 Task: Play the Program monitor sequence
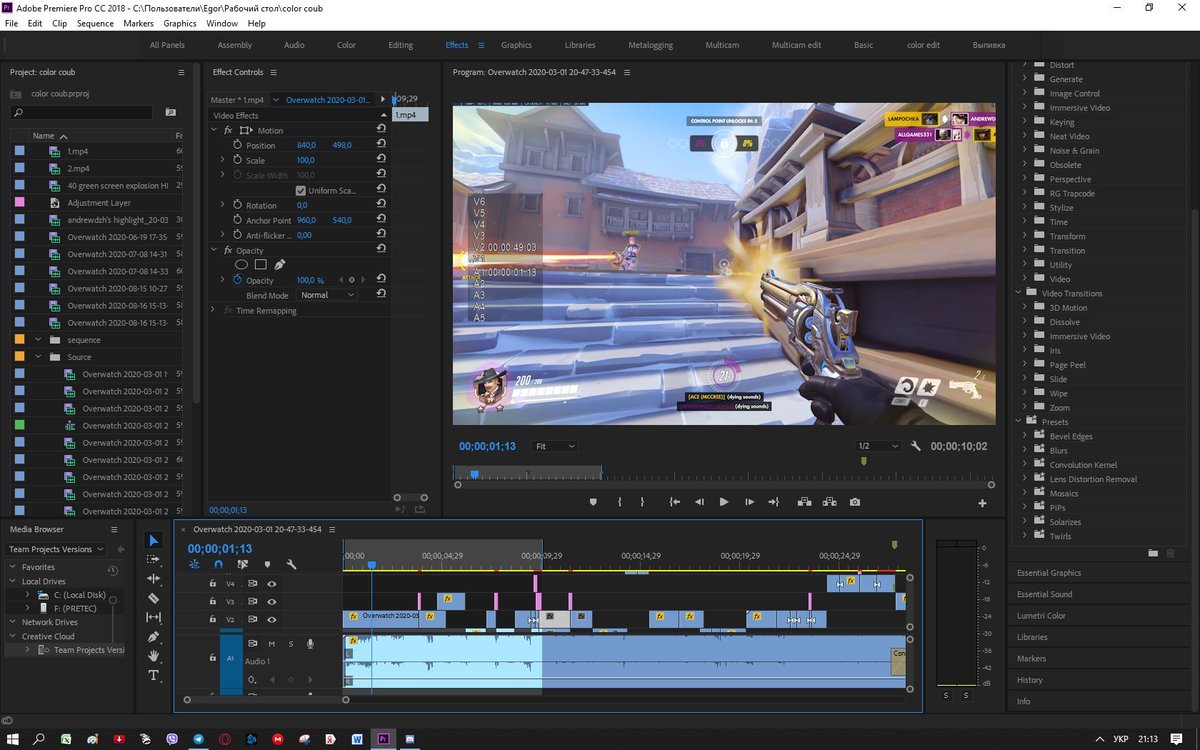point(724,502)
